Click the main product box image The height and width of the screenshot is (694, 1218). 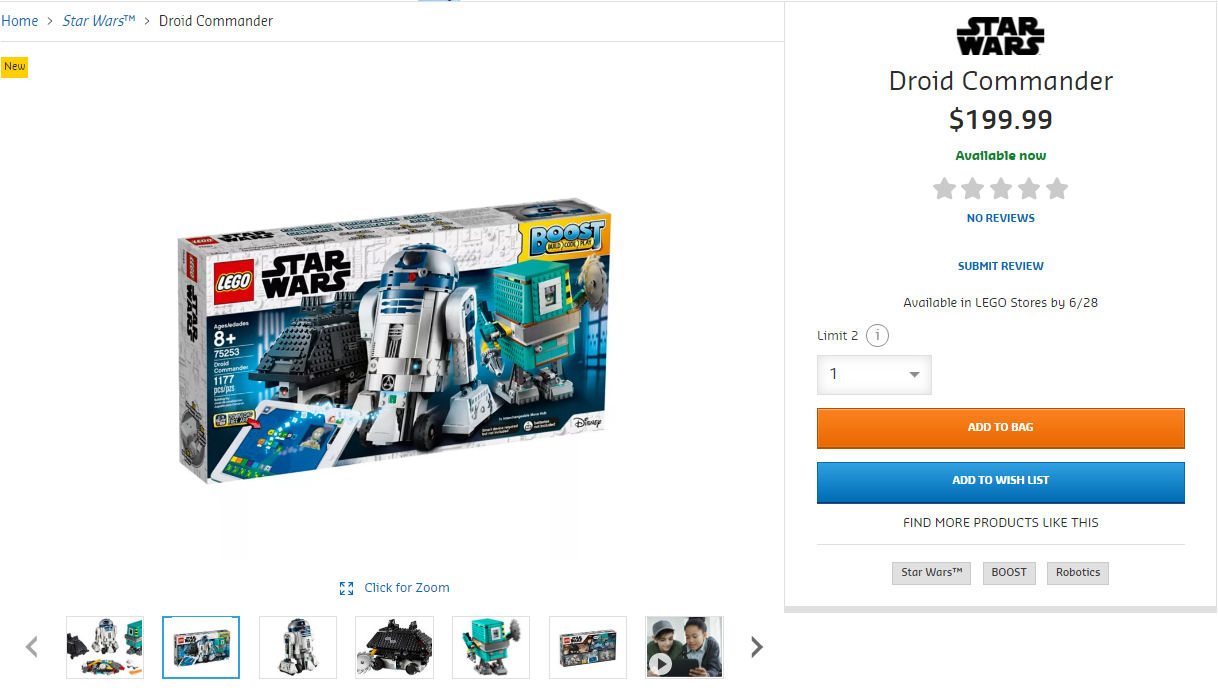pos(394,347)
